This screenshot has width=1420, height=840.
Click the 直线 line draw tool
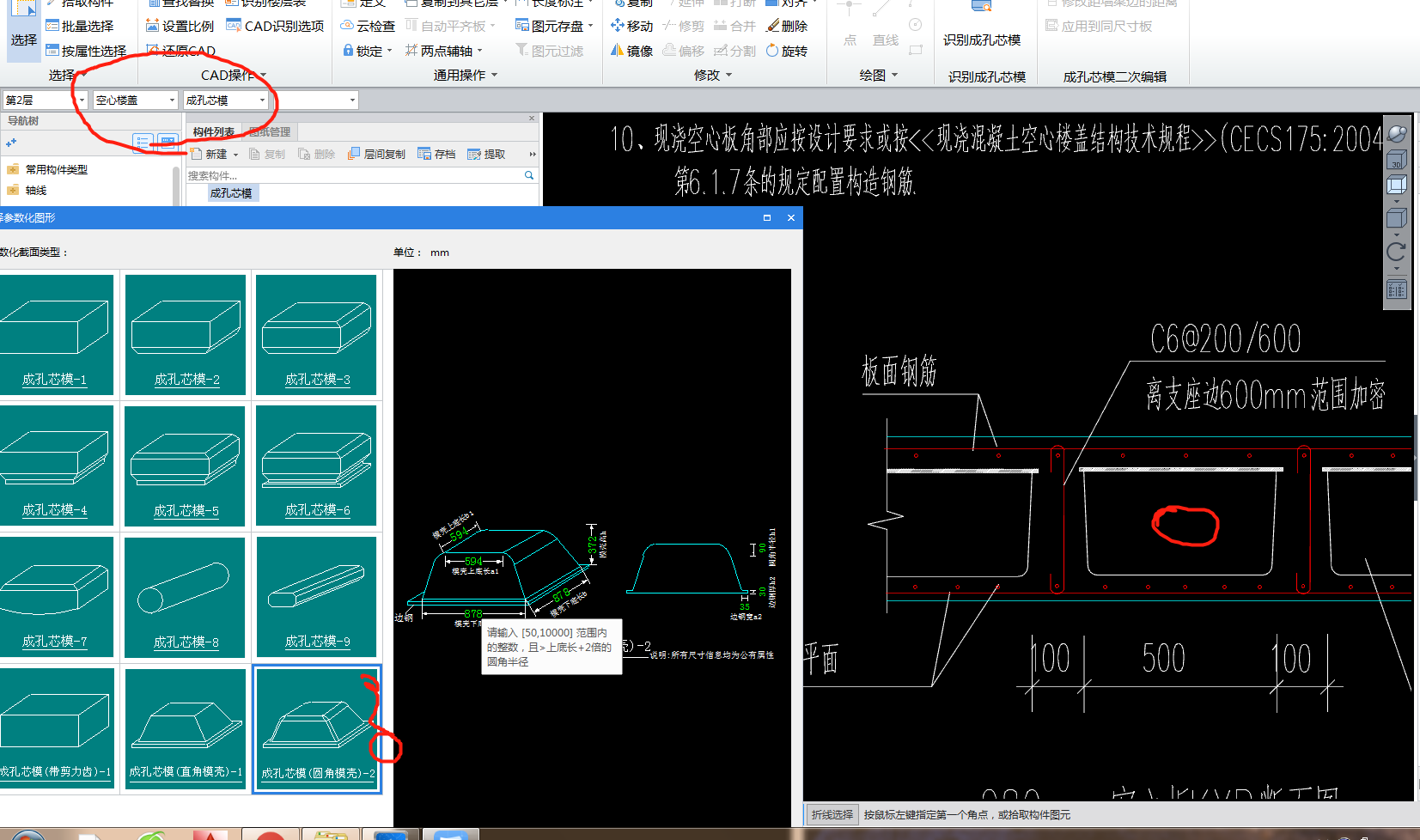(x=885, y=26)
